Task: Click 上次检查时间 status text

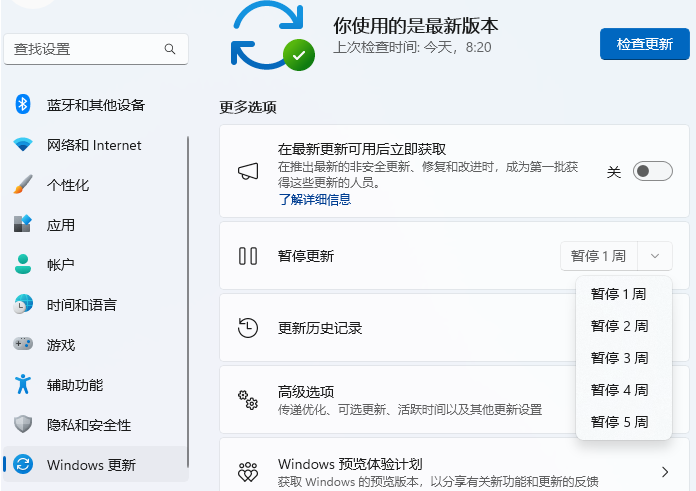Action: [x=412, y=47]
